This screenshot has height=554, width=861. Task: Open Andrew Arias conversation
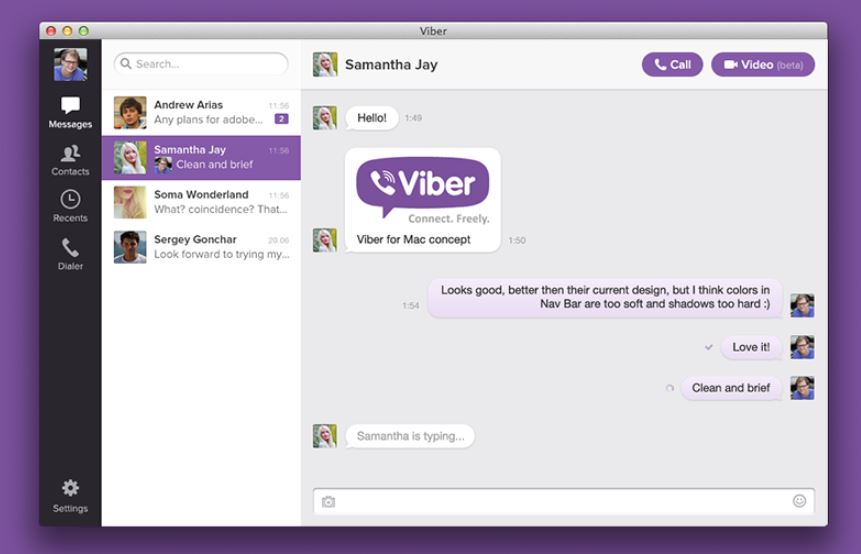click(x=201, y=112)
